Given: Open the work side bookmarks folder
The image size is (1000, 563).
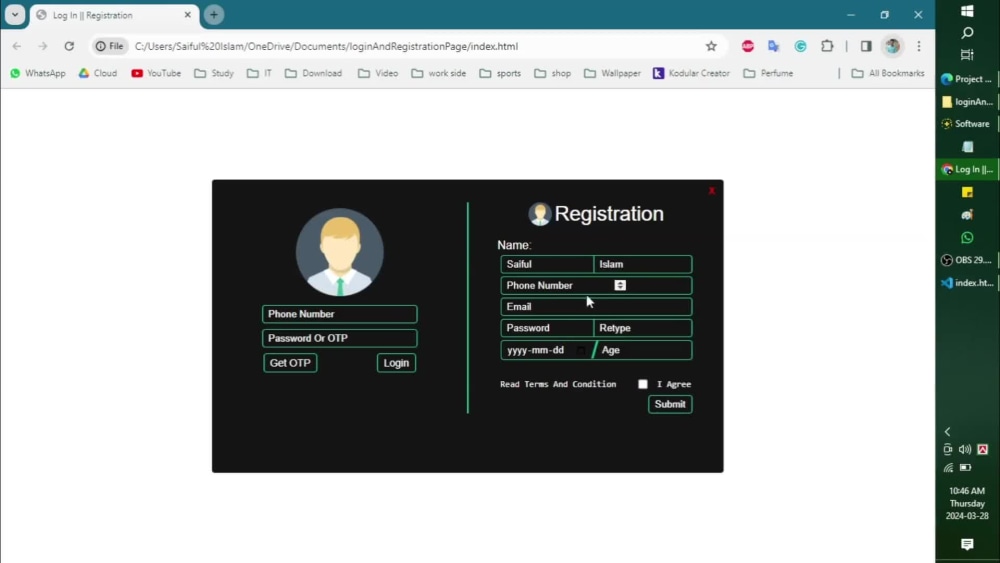Looking at the screenshot, I should 439,73.
